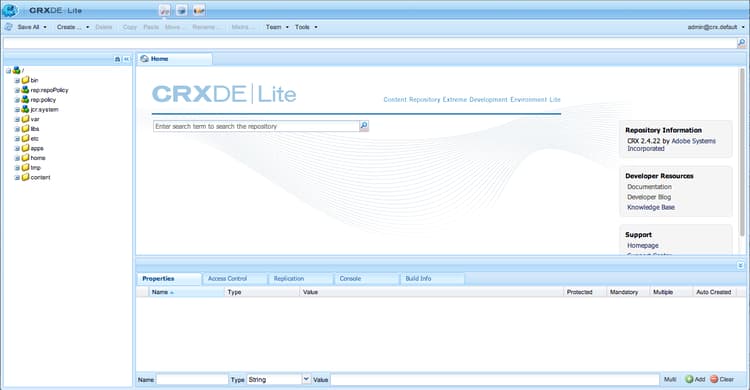Click the green Add property button
Image resolution: width=750 pixels, height=390 pixels.
coord(695,379)
